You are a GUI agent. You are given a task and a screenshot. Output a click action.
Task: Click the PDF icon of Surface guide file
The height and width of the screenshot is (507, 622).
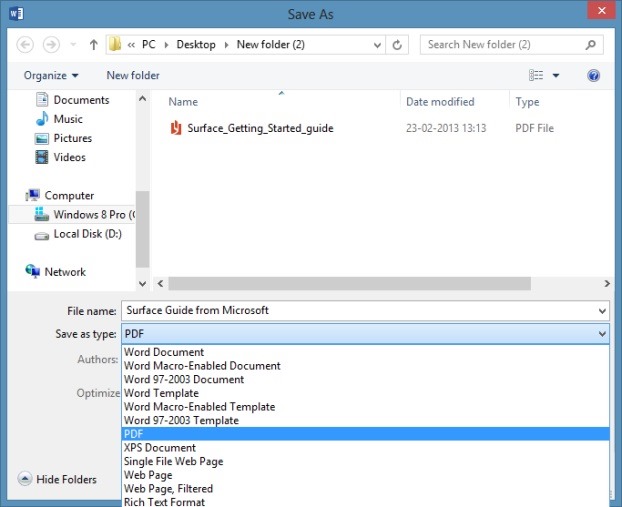point(176,128)
